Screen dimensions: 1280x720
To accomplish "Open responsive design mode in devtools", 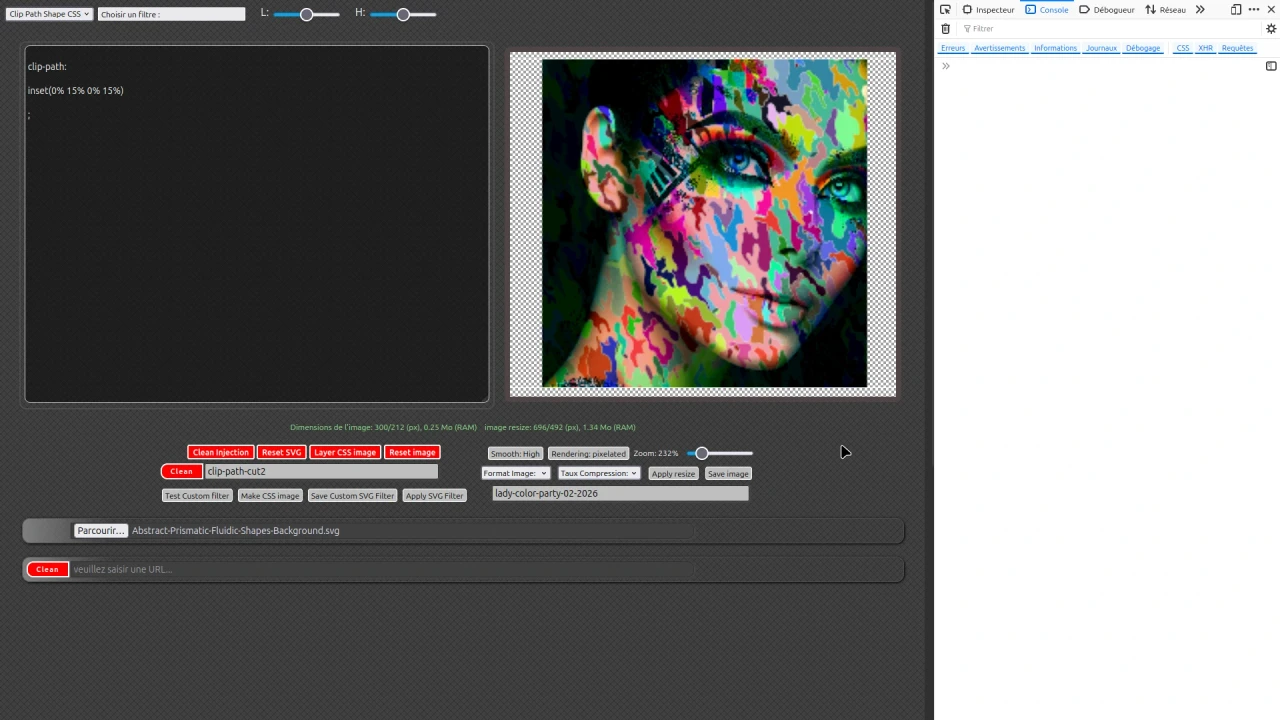I will tap(1235, 9).
